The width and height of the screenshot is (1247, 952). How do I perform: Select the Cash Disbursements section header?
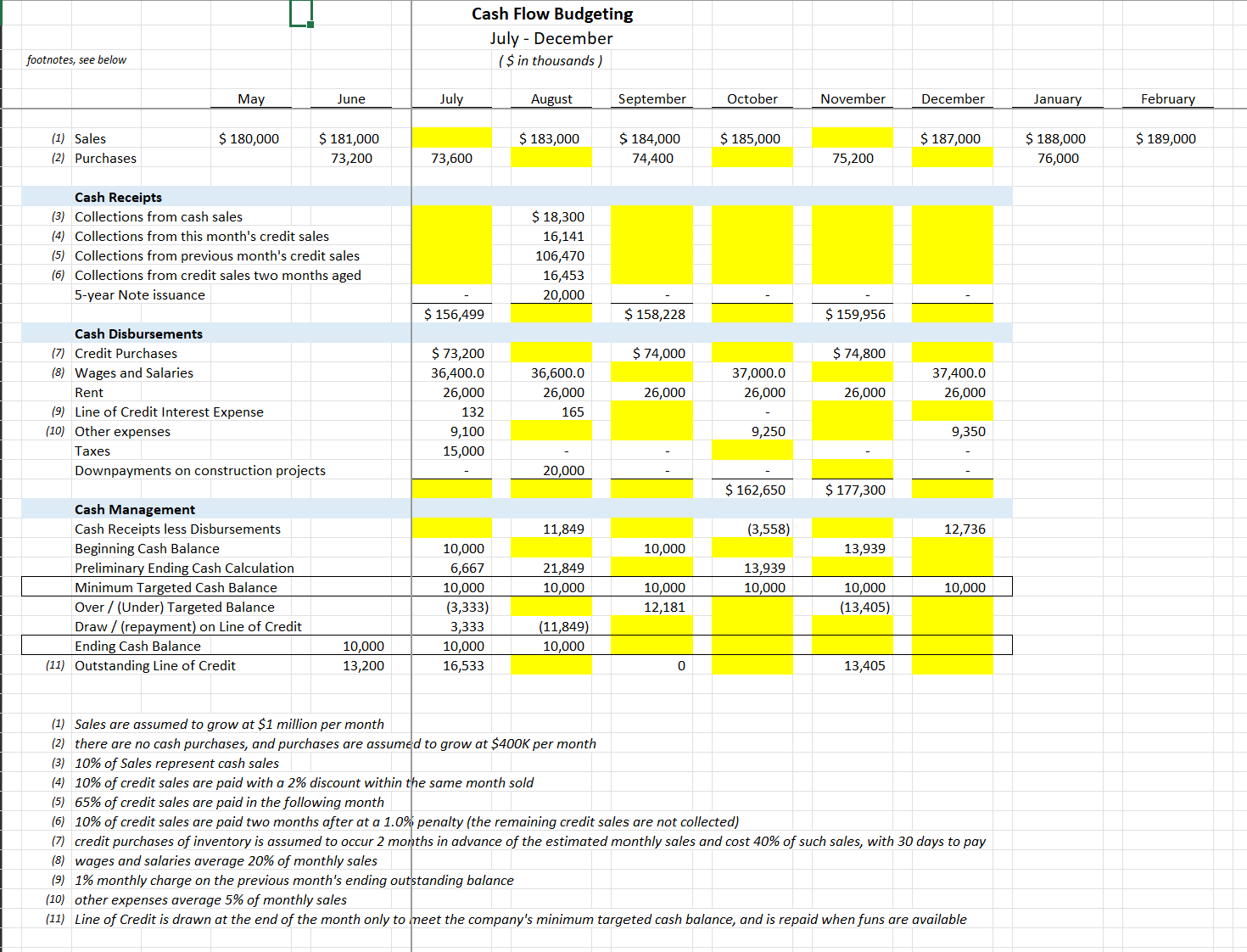coord(139,333)
